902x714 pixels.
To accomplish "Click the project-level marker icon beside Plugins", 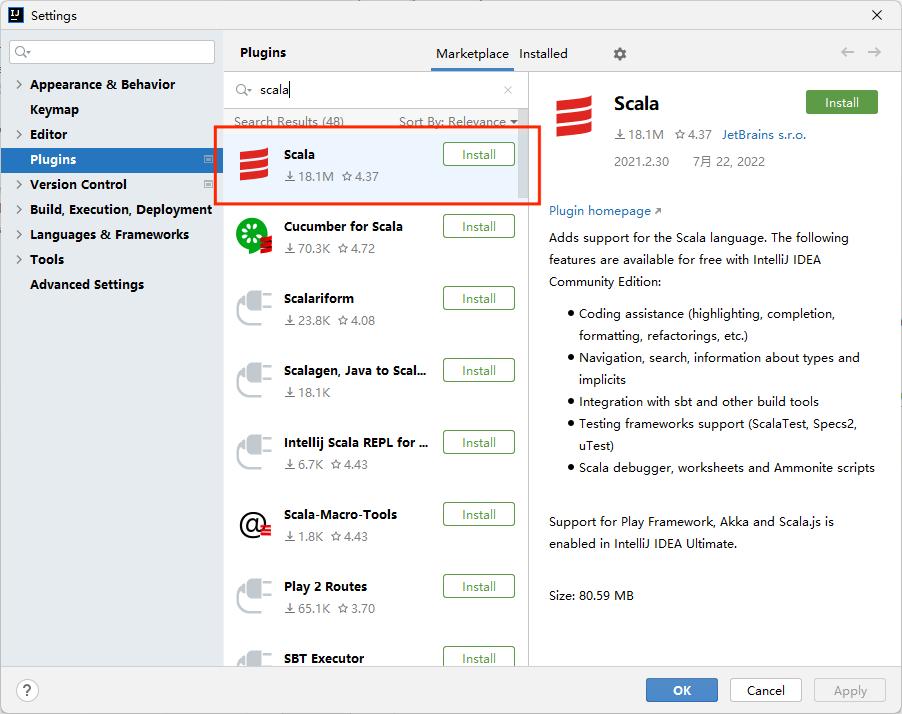I will [x=208, y=159].
